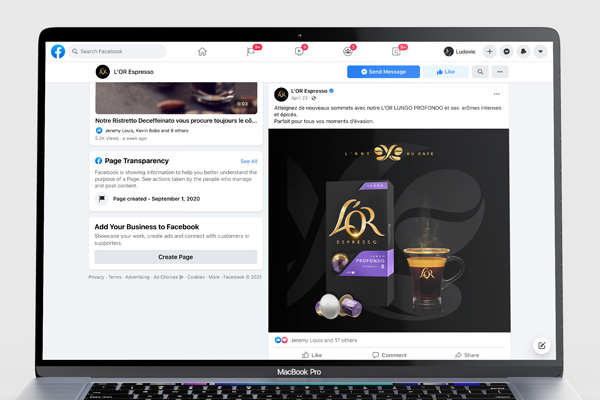
Task: Open the Cookies footer link
Action: pos(196,277)
